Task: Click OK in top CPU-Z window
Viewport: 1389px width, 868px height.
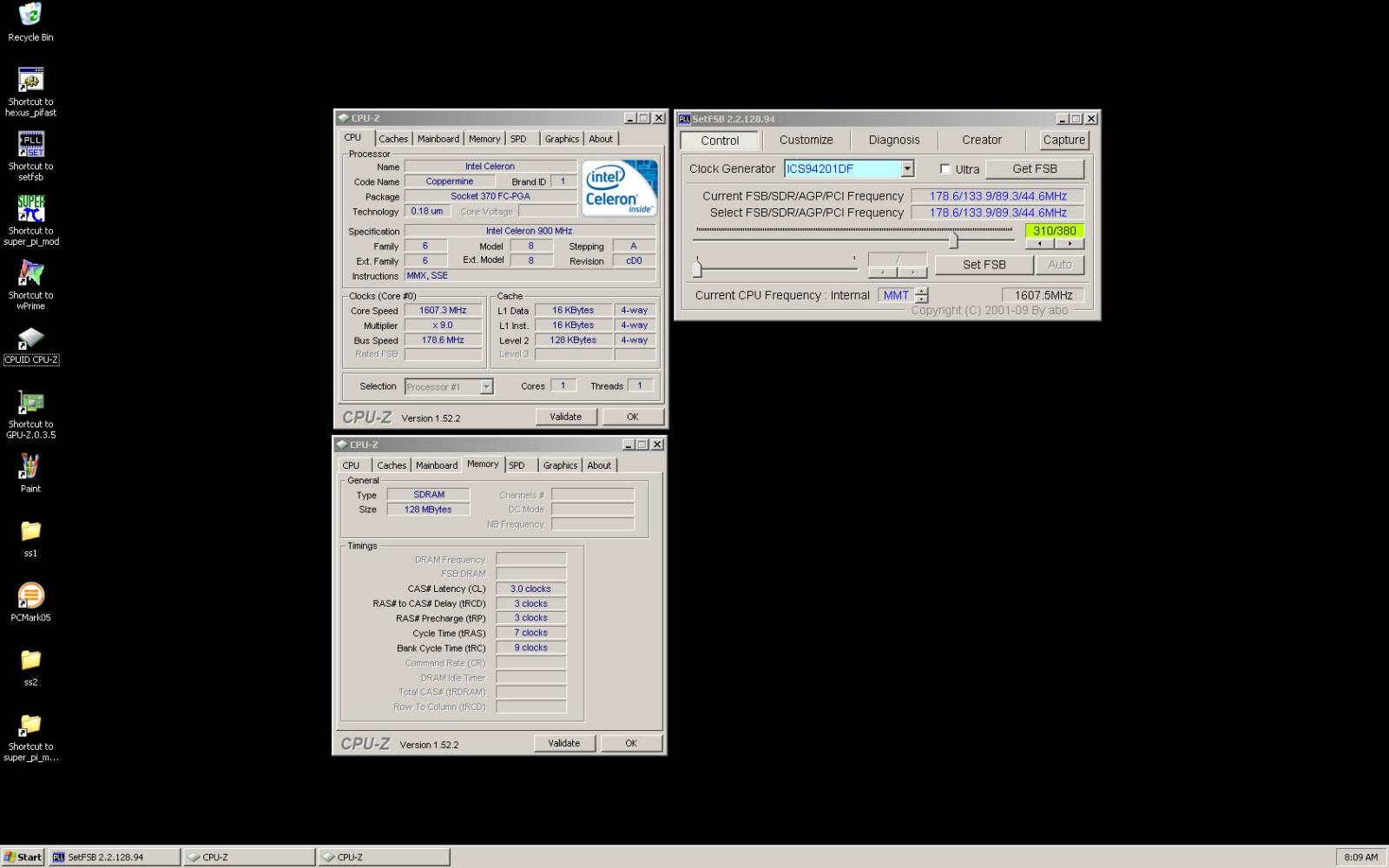Action: pos(633,417)
